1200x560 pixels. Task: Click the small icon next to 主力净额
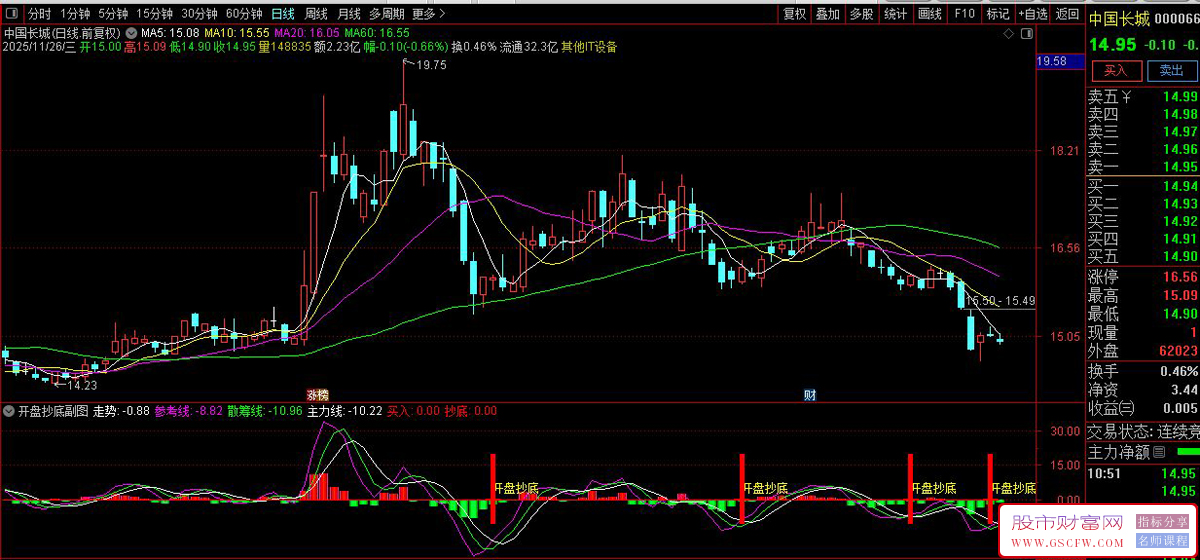click(1160, 452)
